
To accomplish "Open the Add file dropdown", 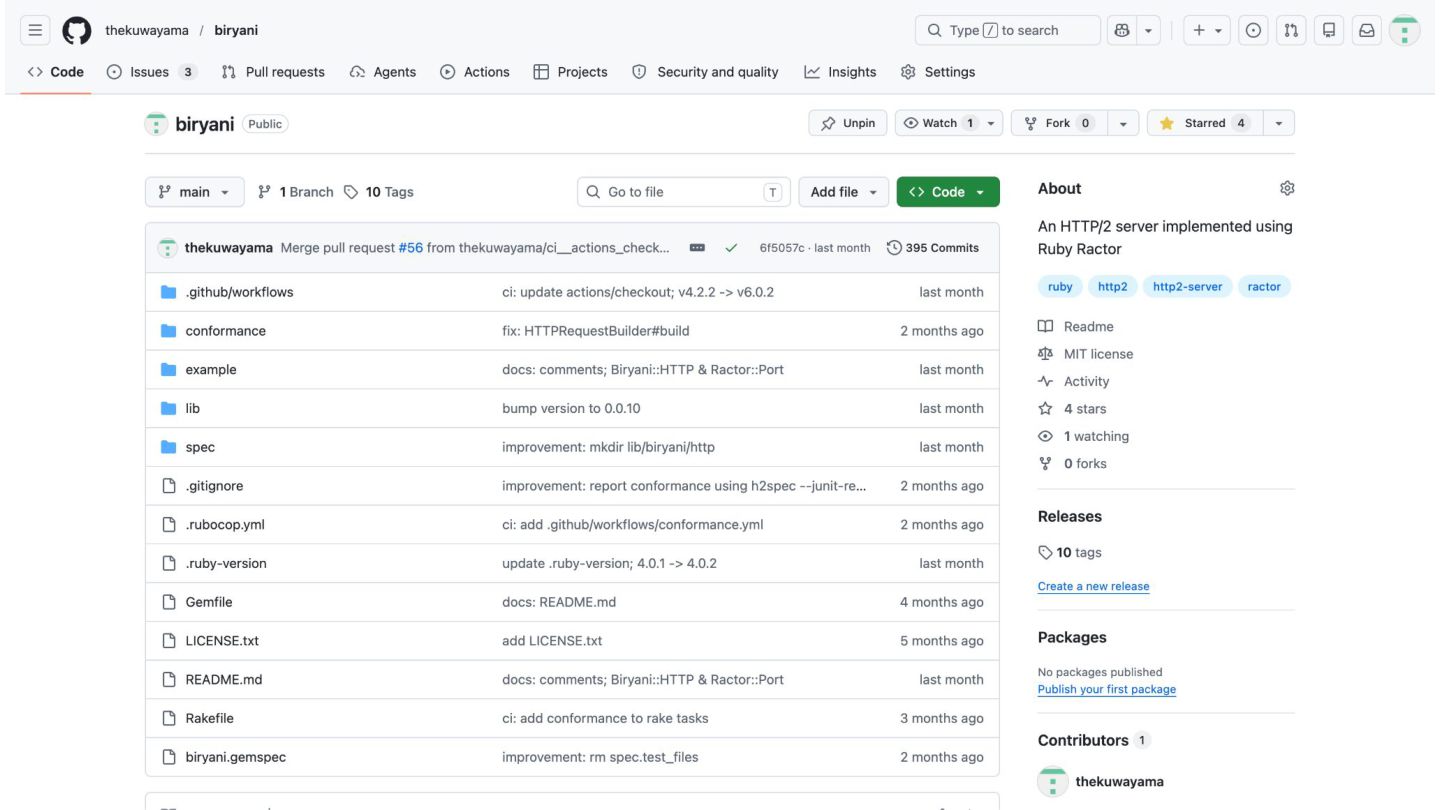I will (843, 192).
